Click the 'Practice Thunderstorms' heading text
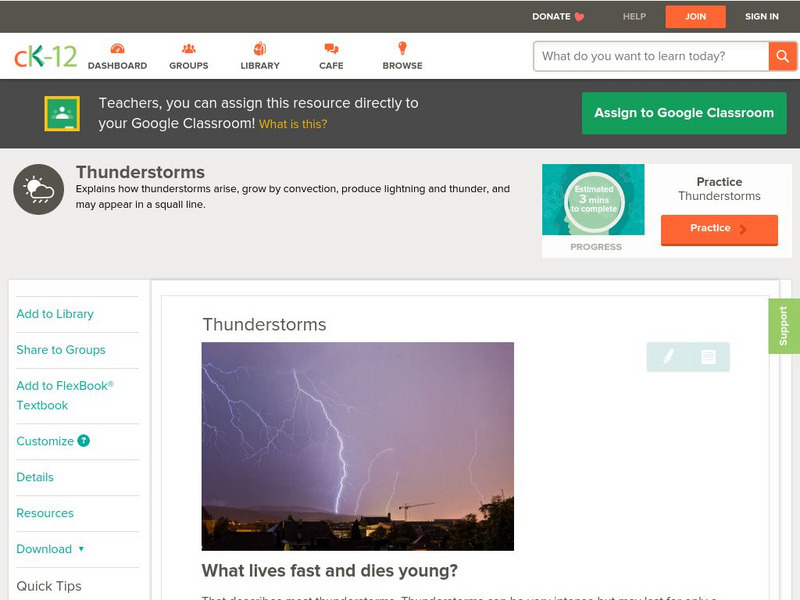The image size is (800, 600). tap(719, 189)
